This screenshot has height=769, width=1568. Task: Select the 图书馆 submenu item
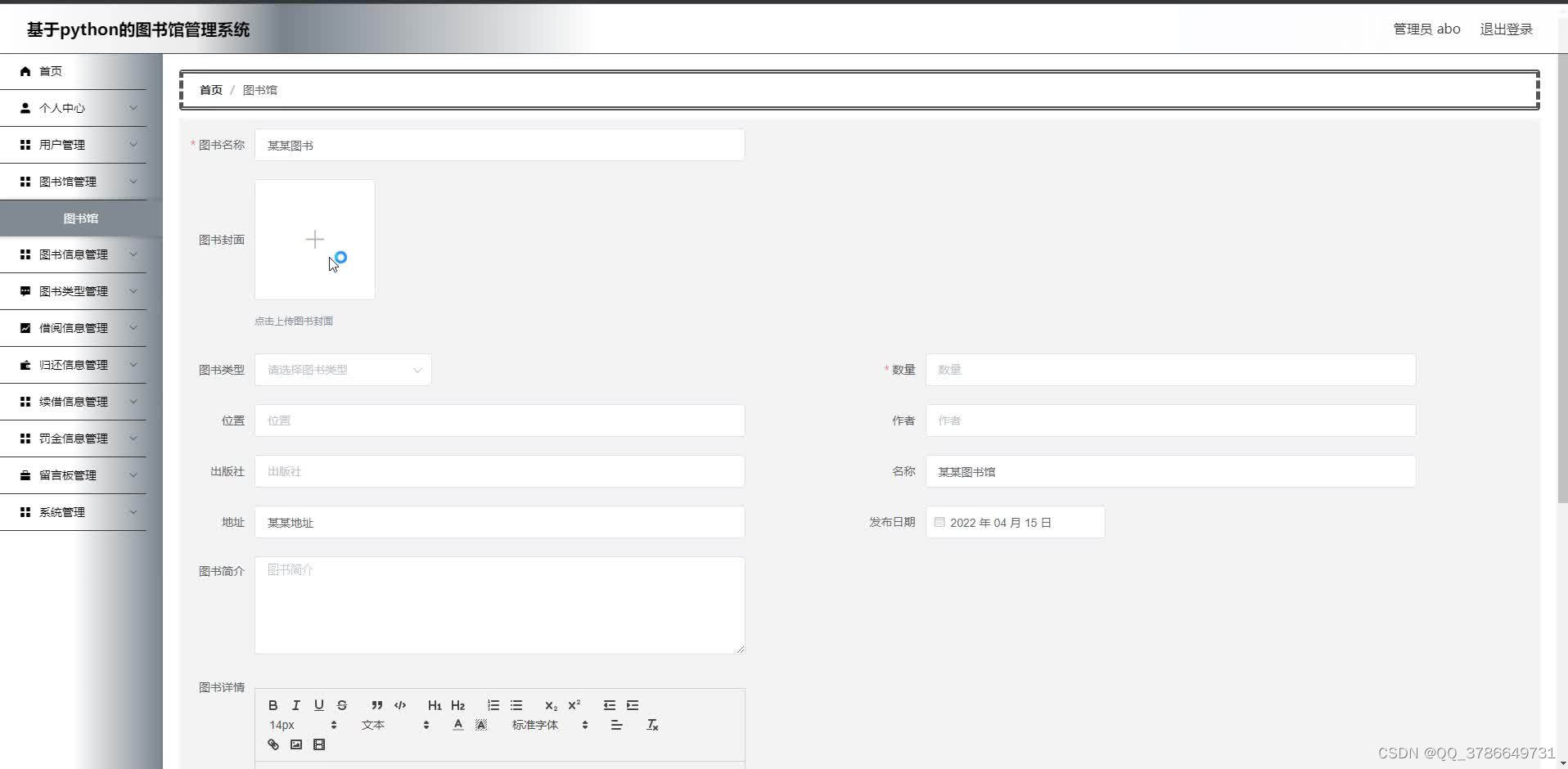(81, 218)
